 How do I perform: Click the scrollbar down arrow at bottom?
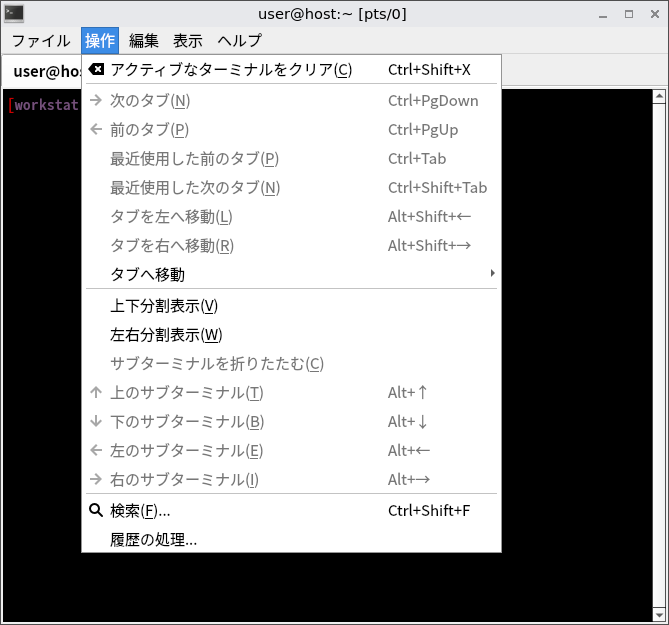click(659, 615)
